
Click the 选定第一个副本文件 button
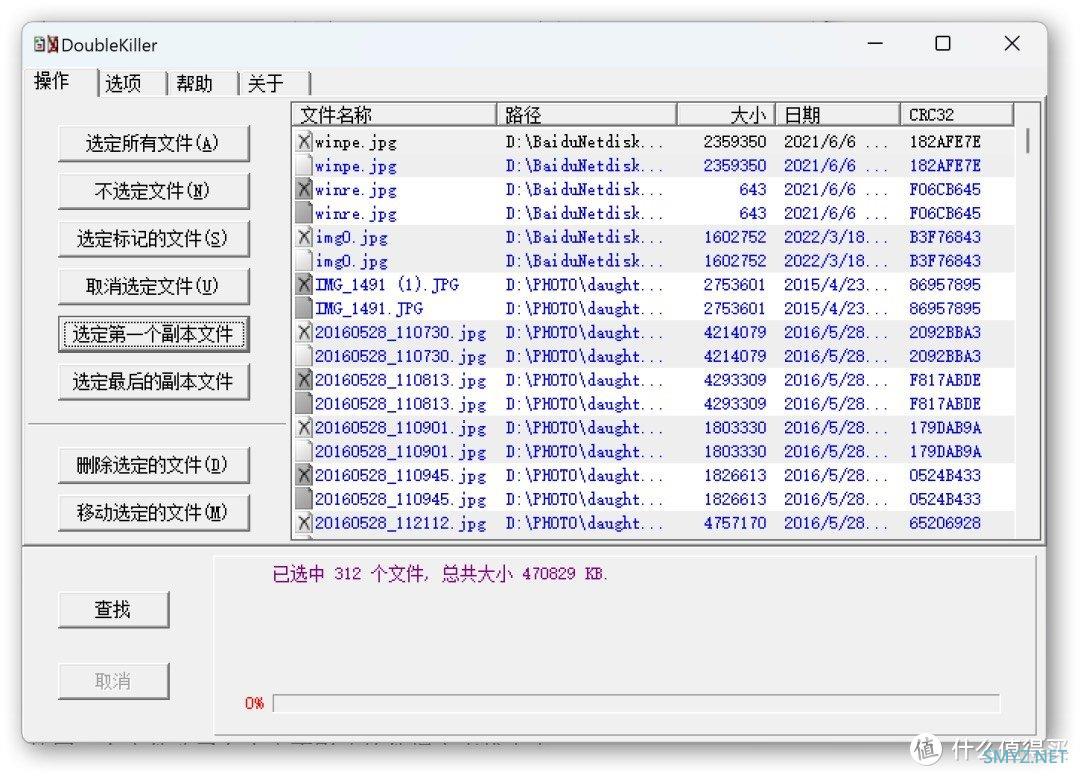coord(153,334)
